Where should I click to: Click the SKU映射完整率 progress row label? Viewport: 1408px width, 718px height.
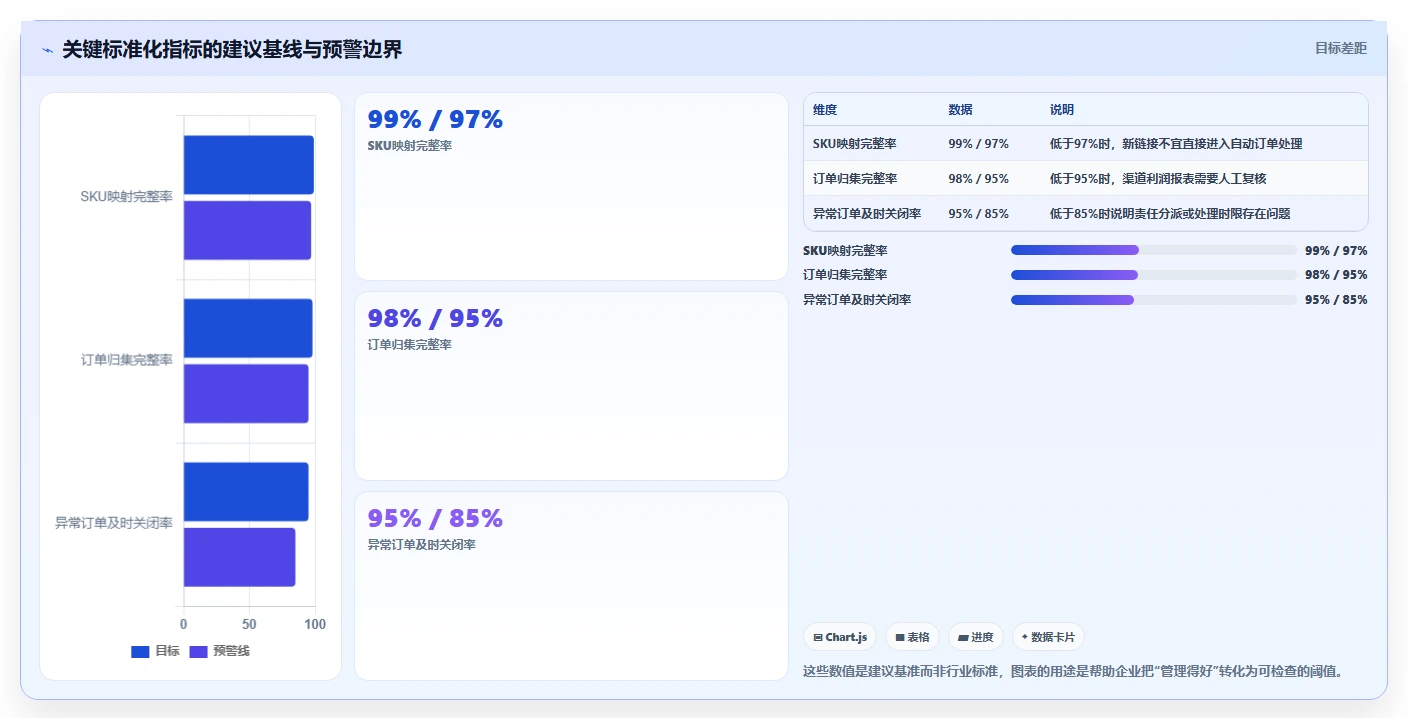pos(845,251)
